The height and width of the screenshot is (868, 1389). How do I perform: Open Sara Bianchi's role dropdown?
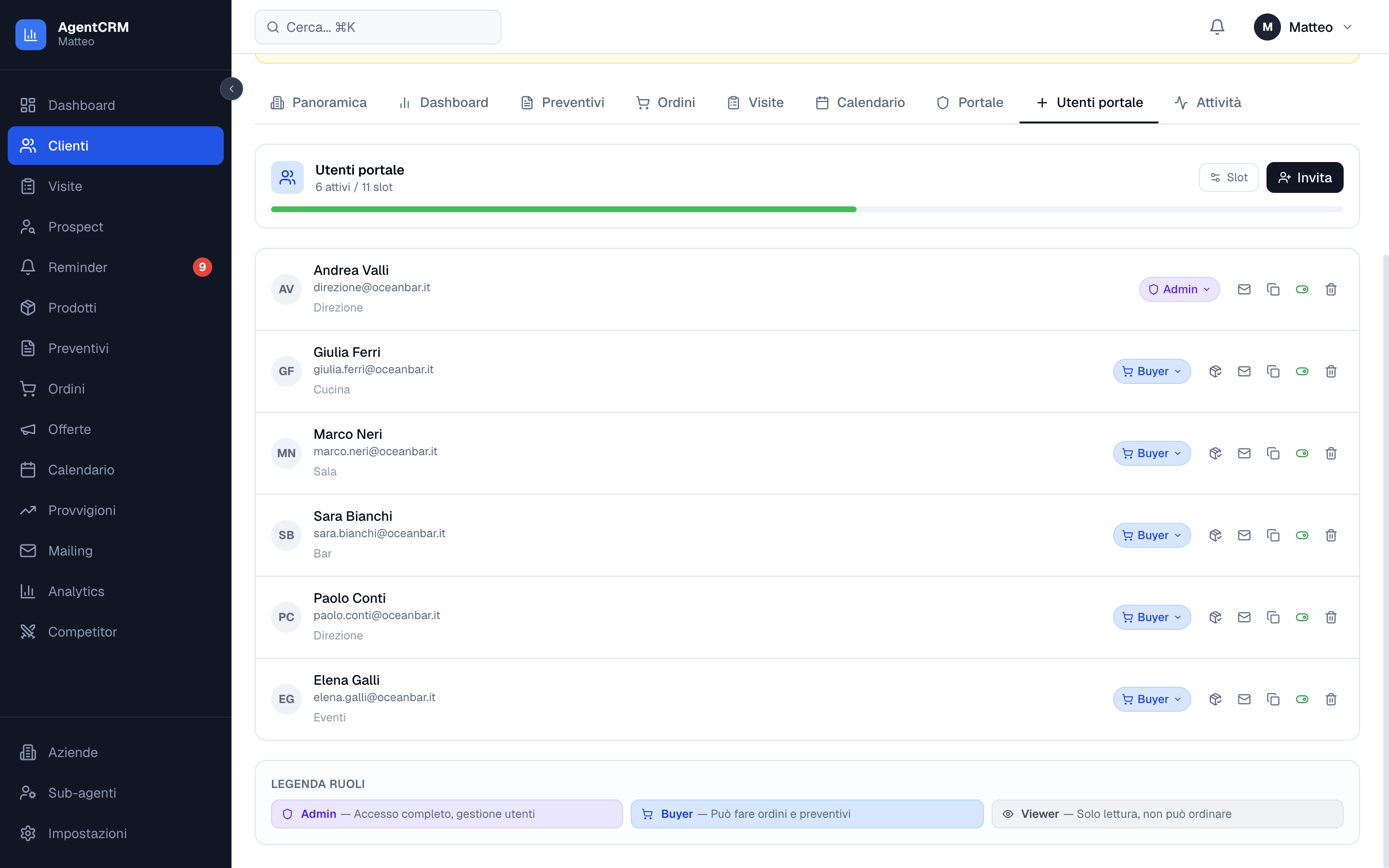(1151, 535)
